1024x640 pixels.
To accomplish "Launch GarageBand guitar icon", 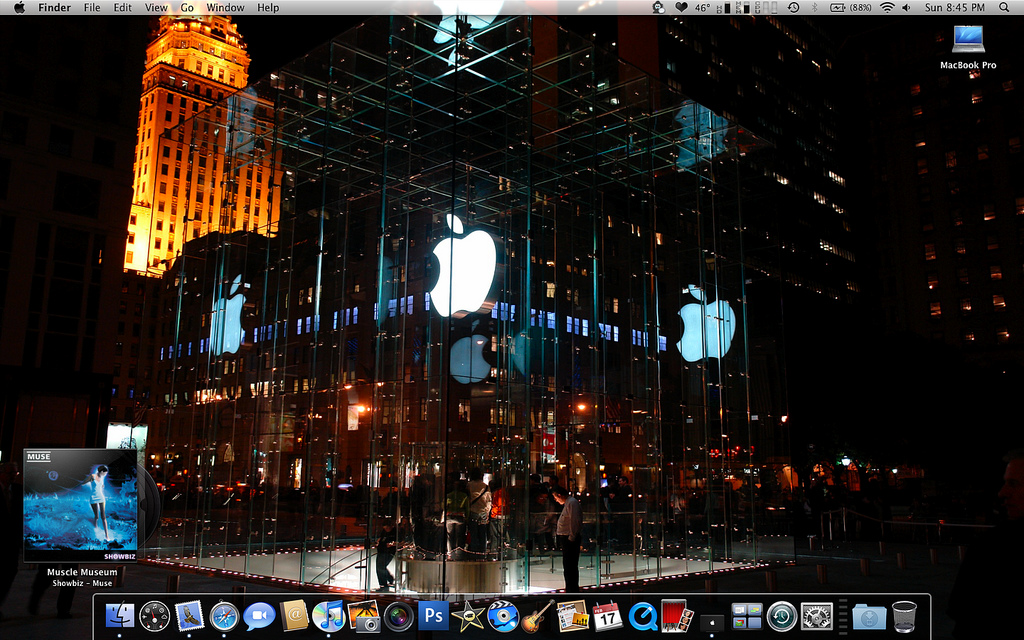I will 537,616.
